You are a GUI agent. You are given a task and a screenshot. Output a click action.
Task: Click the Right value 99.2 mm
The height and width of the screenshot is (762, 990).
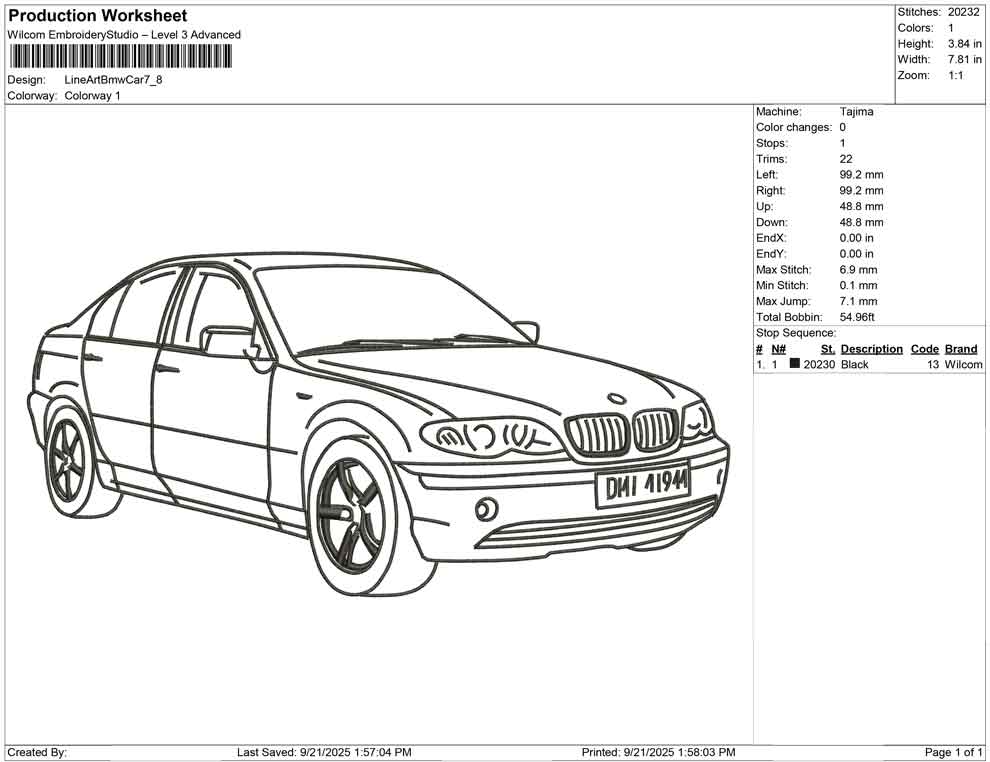[861, 191]
